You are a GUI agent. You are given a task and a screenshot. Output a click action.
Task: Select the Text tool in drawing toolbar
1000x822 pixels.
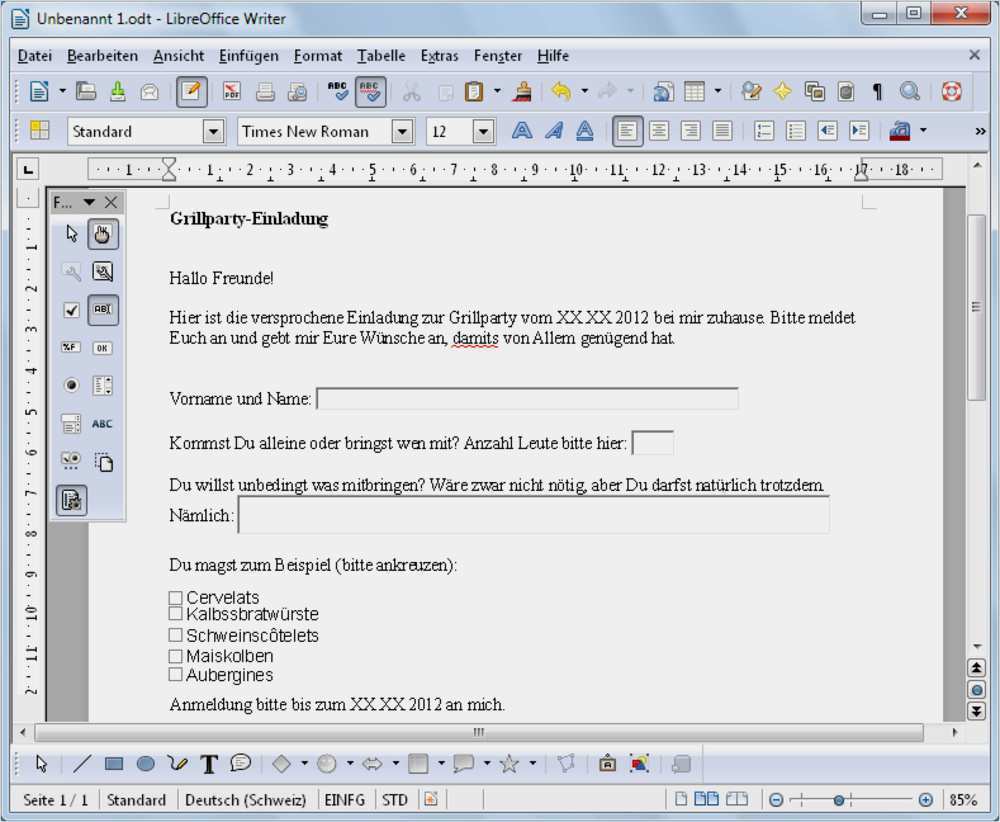tap(209, 763)
